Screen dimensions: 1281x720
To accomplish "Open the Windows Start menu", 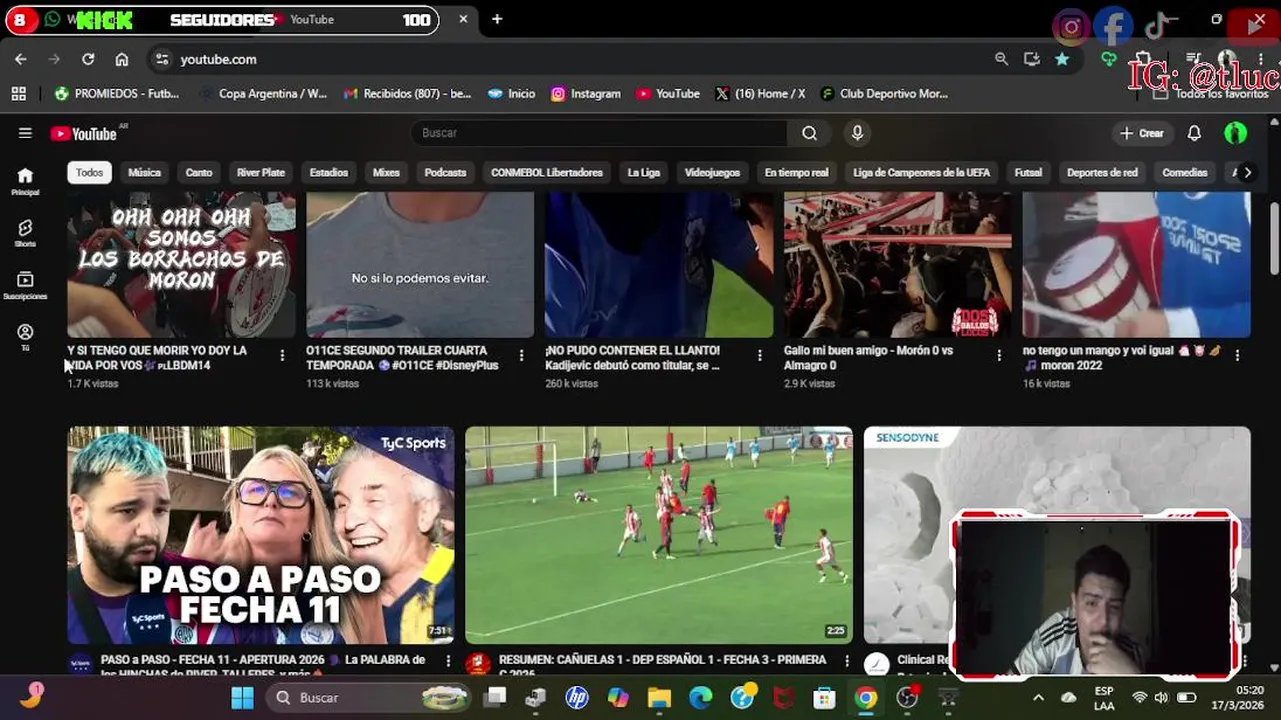I will click(x=242, y=697).
